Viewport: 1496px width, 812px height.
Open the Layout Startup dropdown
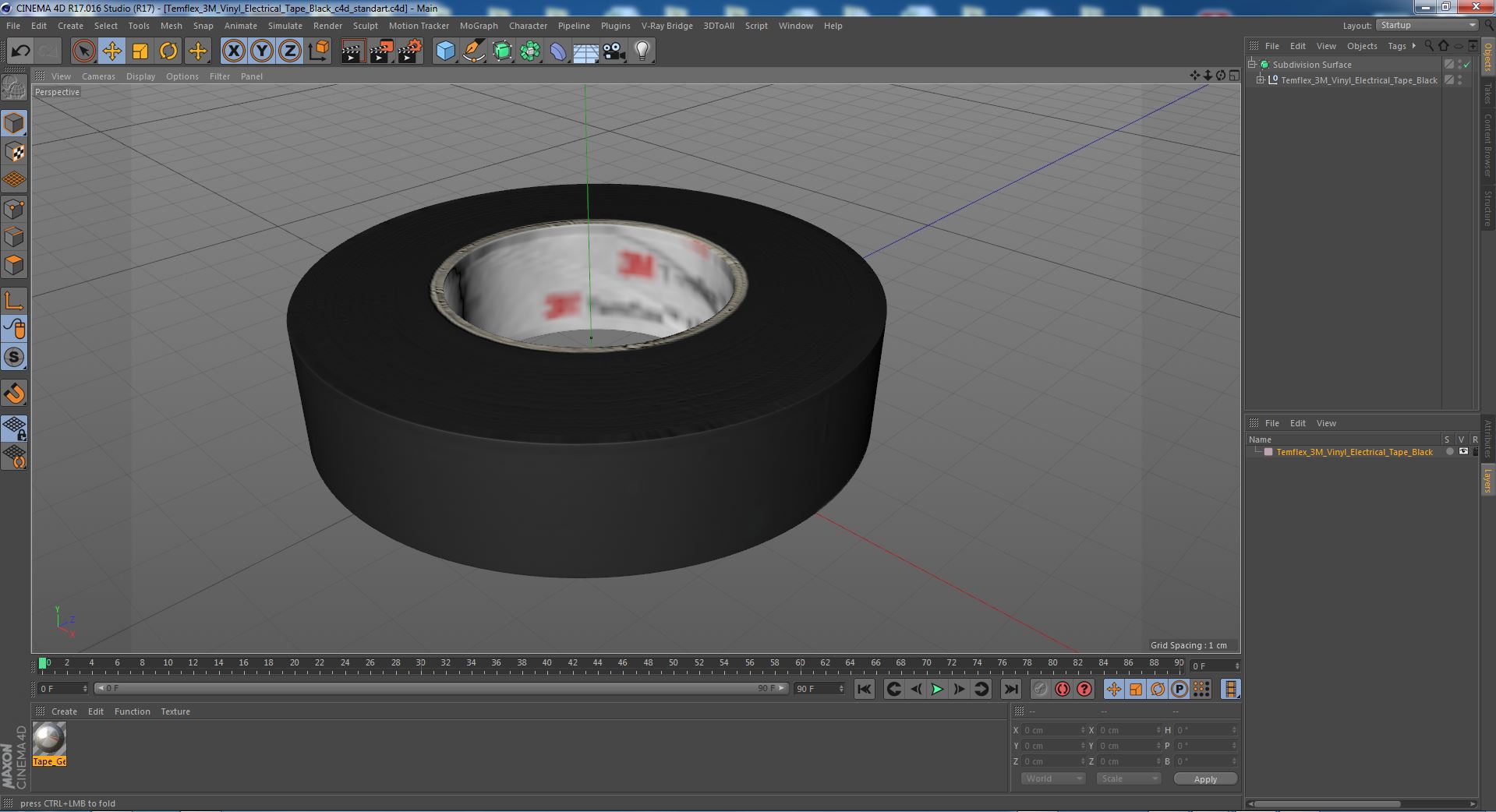tap(1427, 25)
